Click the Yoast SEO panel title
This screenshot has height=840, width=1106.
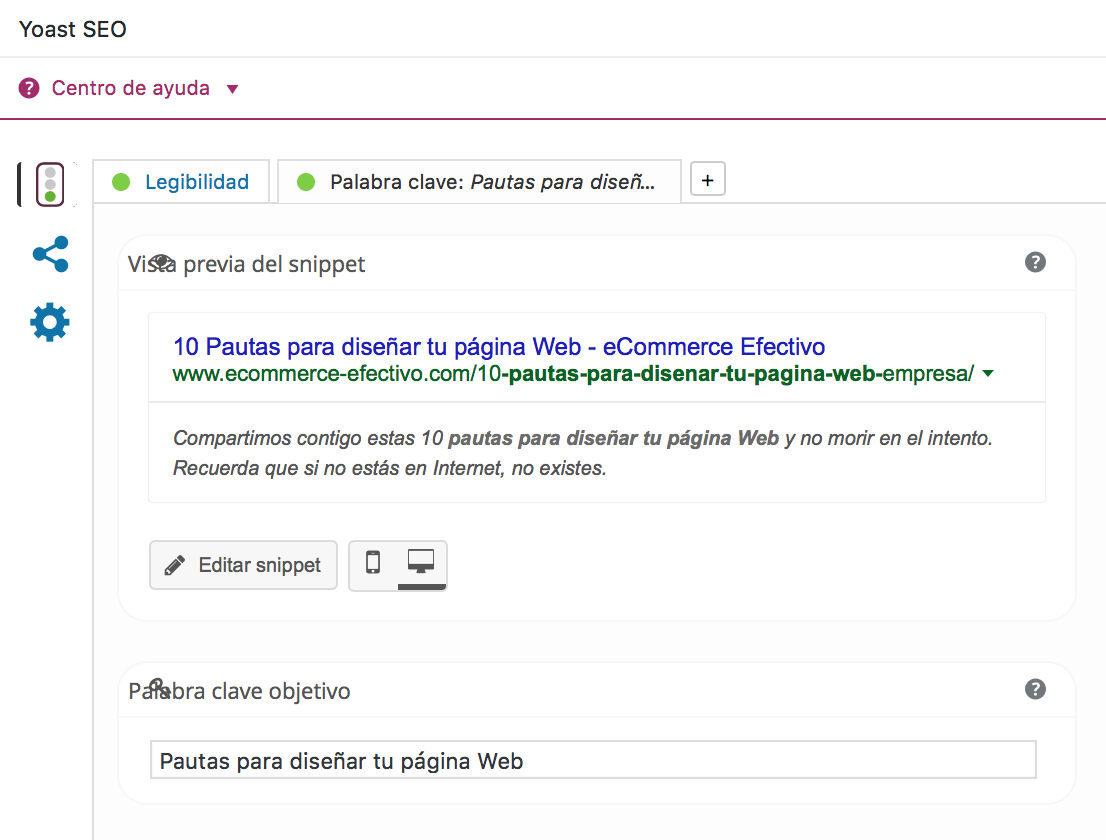coord(73,30)
